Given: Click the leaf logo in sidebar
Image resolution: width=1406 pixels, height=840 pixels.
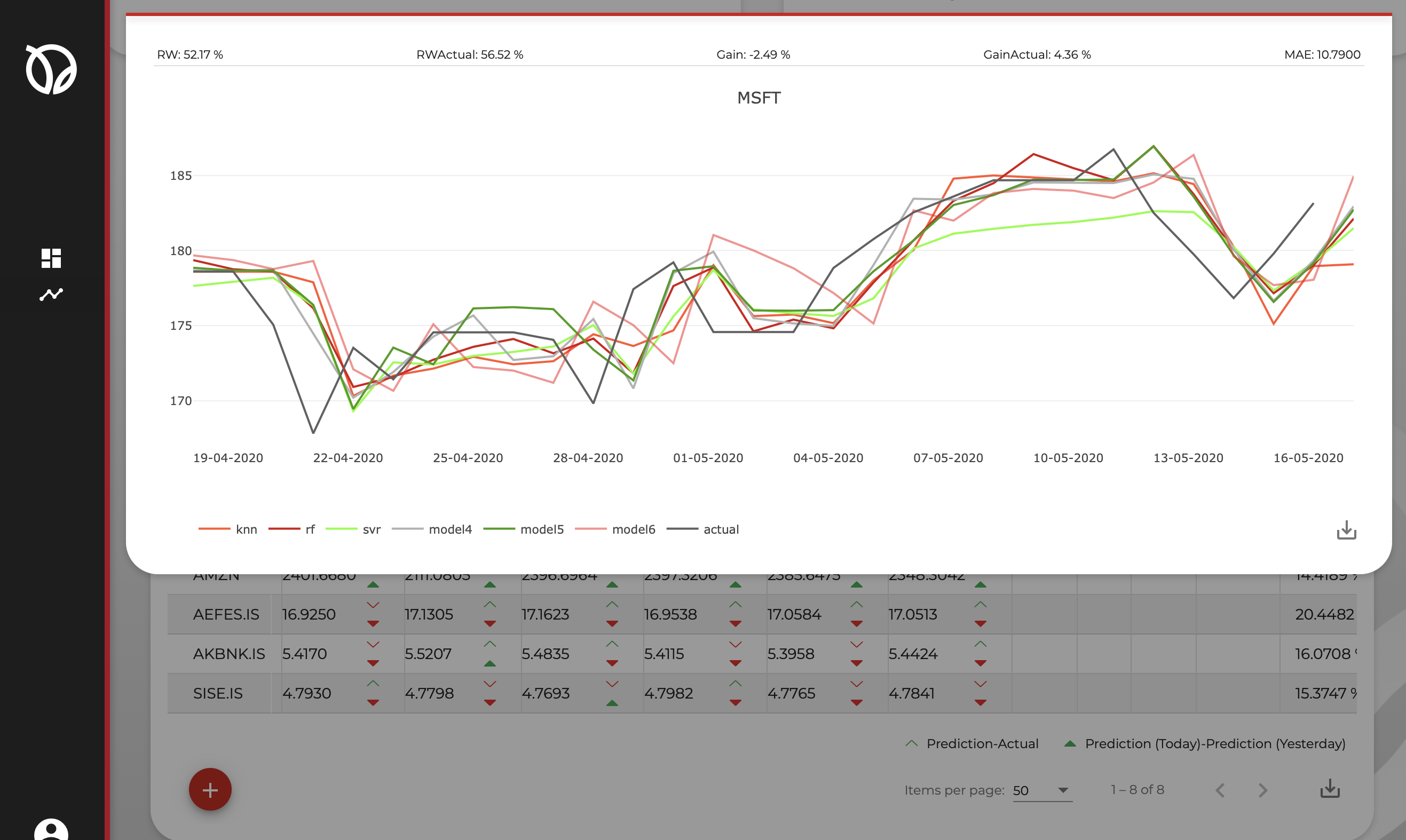Looking at the screenshot, I should point(51,69).
